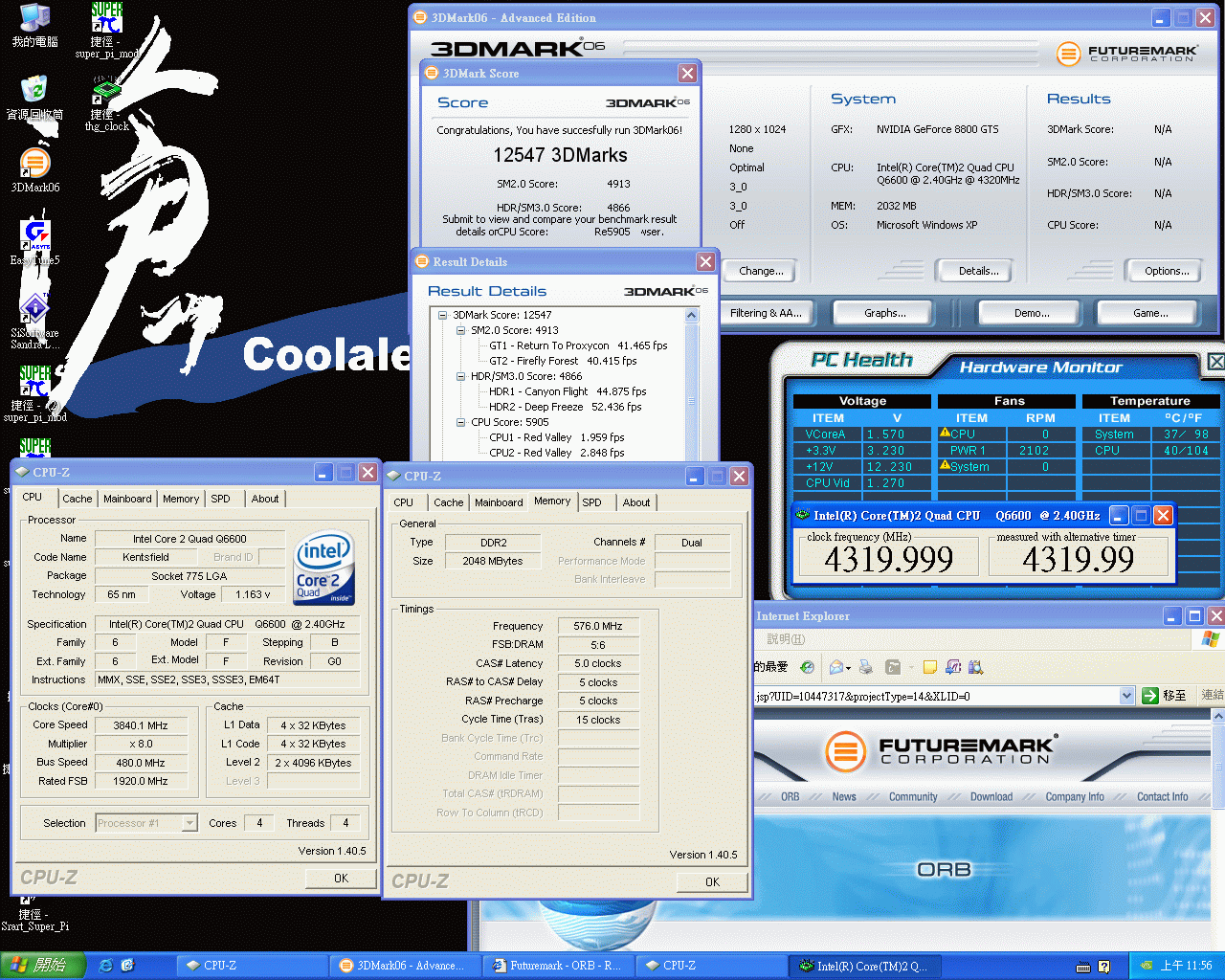Open the Processor #1 selection dropdown
The width and height of the screenshot is (1225, 980).
coord(189,823)
